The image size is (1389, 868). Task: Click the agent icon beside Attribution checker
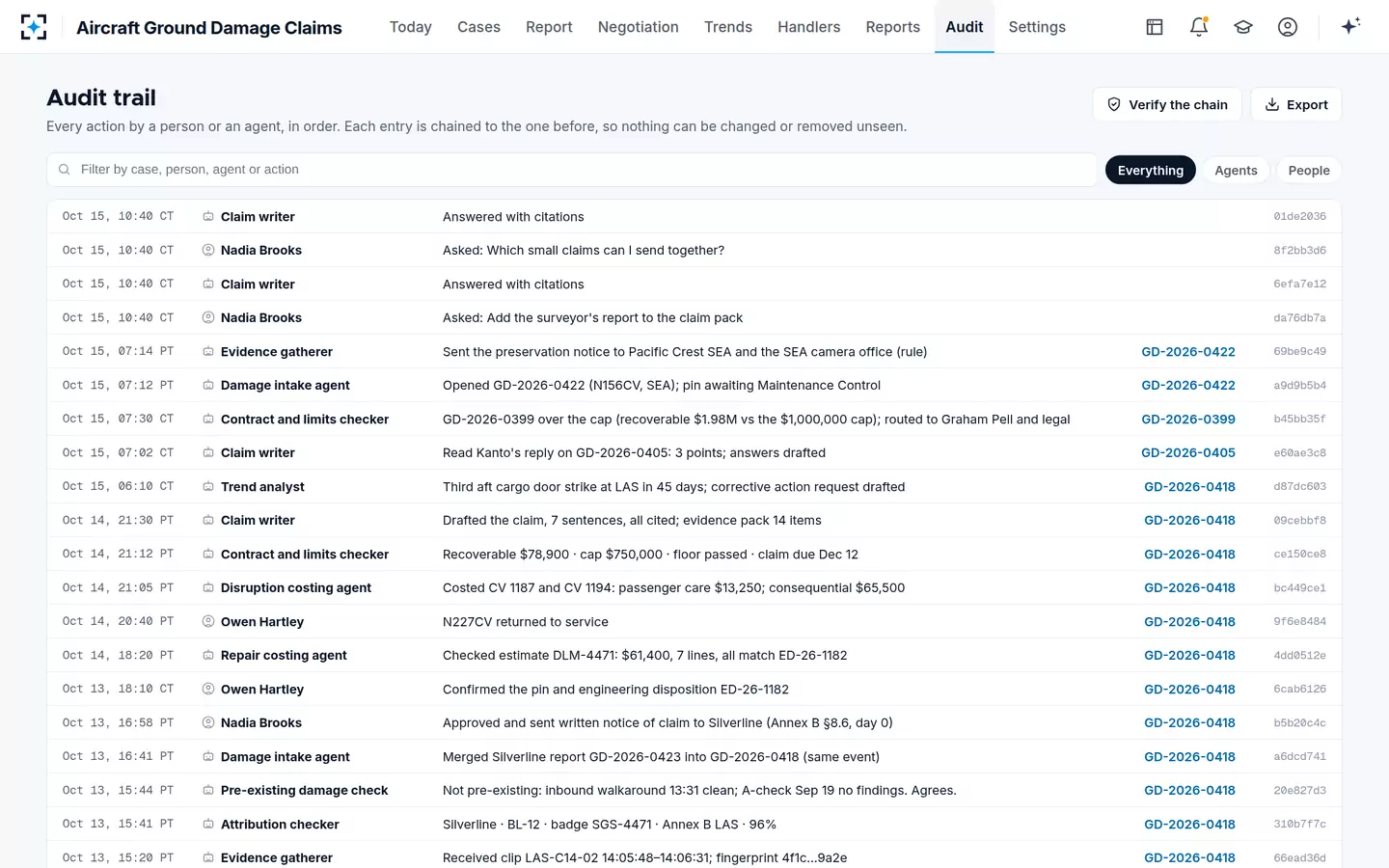tap(208, 825)
